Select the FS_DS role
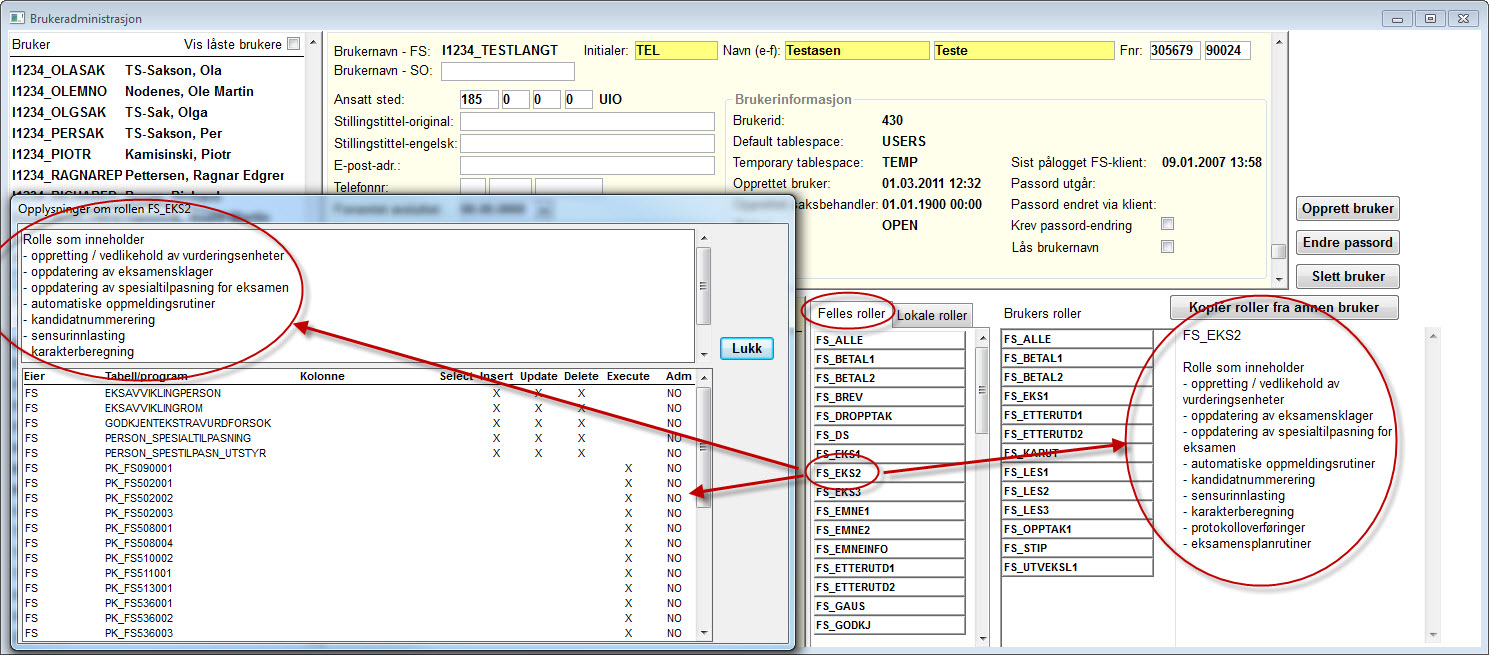 (889, 435)
